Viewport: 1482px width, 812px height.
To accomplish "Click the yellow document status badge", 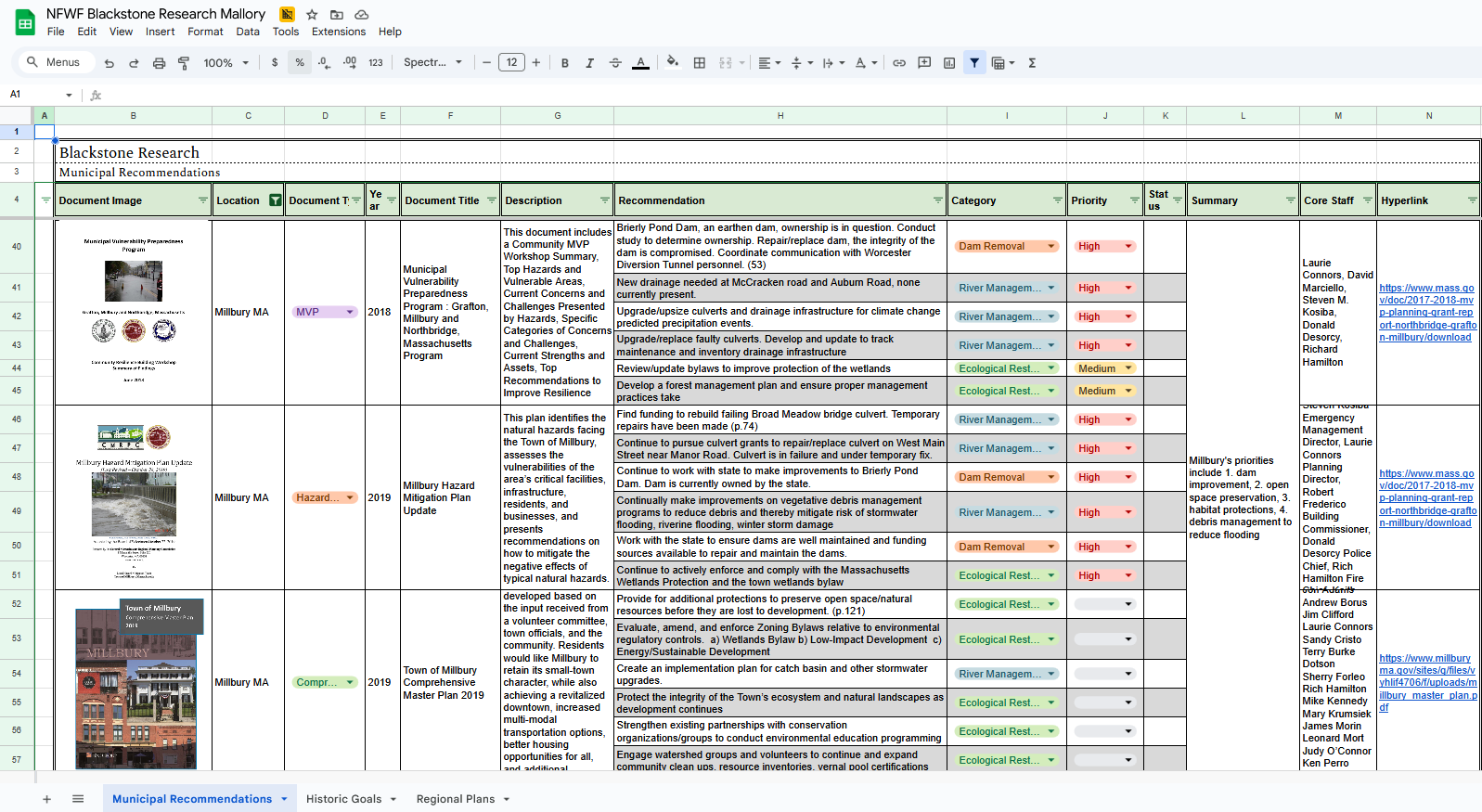I will 288,15.
